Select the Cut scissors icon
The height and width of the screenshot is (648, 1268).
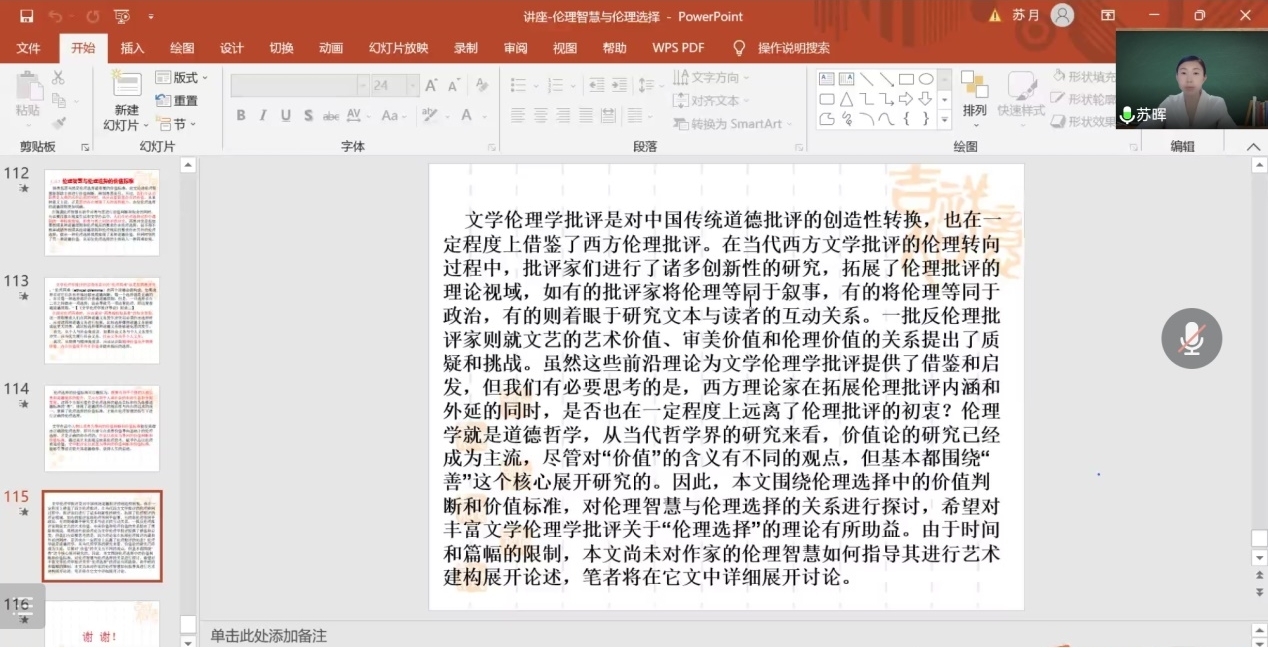58,78
